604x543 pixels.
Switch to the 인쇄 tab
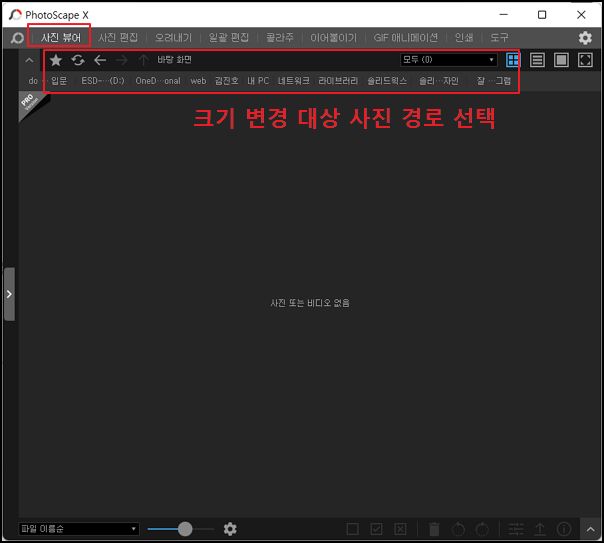(464, 38)
